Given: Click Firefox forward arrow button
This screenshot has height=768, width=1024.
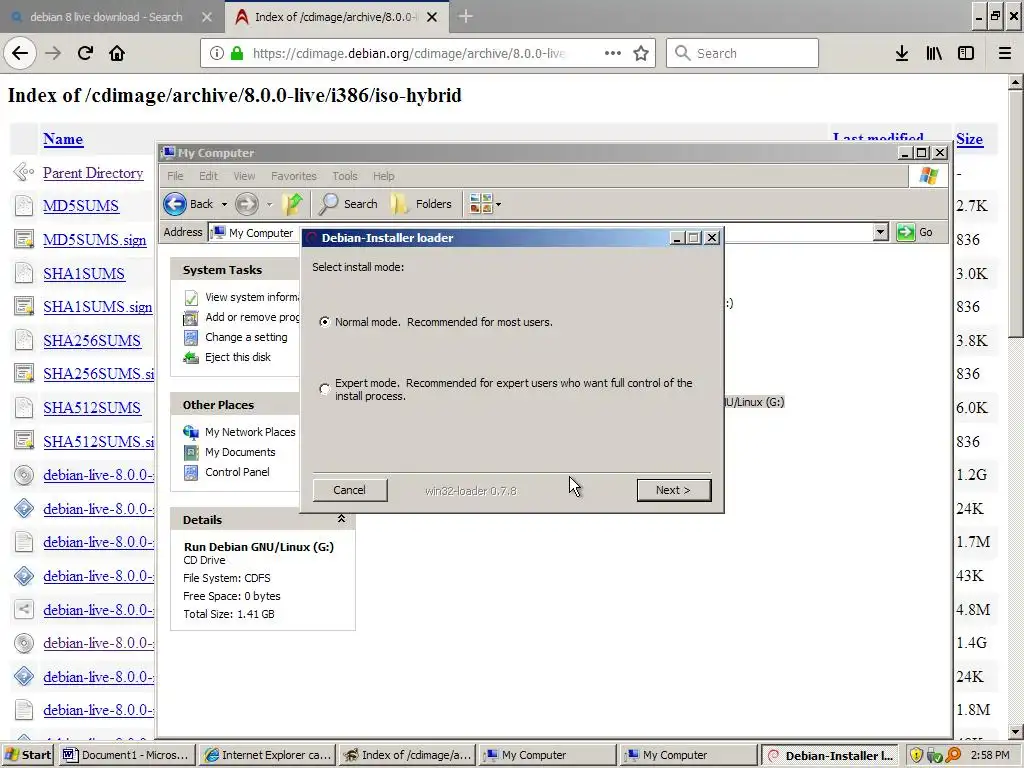Looking at the screenshot, I should (x=53, y=53).
